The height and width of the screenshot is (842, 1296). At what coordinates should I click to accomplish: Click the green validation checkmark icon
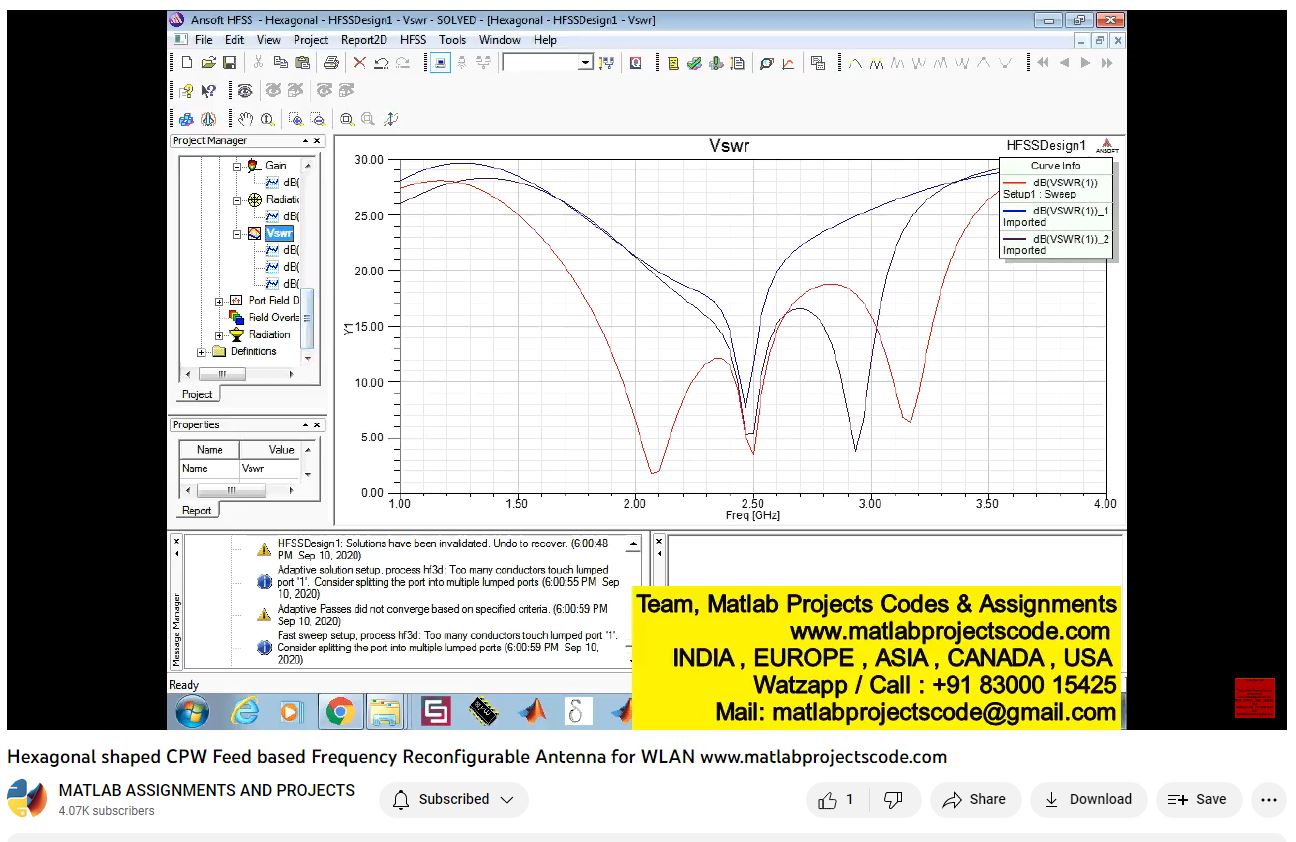(x=694, y=63)
